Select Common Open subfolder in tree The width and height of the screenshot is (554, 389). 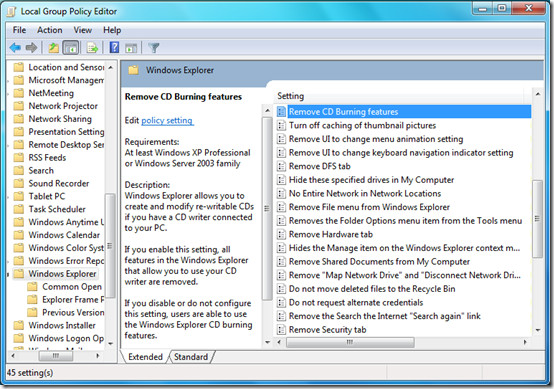72,287
